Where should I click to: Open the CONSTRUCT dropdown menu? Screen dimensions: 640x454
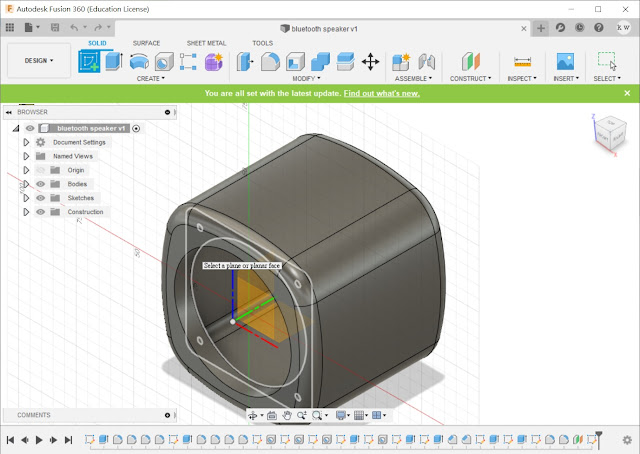471,78
